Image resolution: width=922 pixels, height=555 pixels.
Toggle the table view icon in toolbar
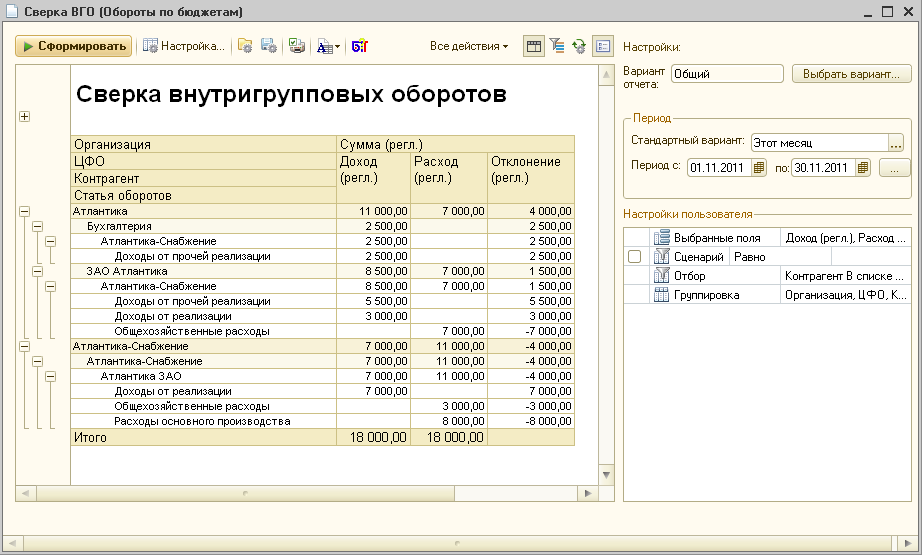pos(534,46)
